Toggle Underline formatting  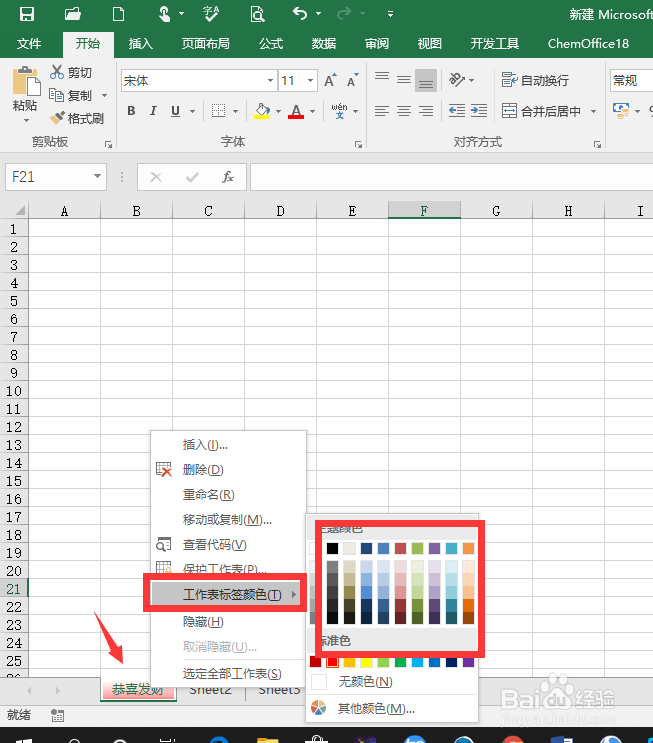(175, 111)
